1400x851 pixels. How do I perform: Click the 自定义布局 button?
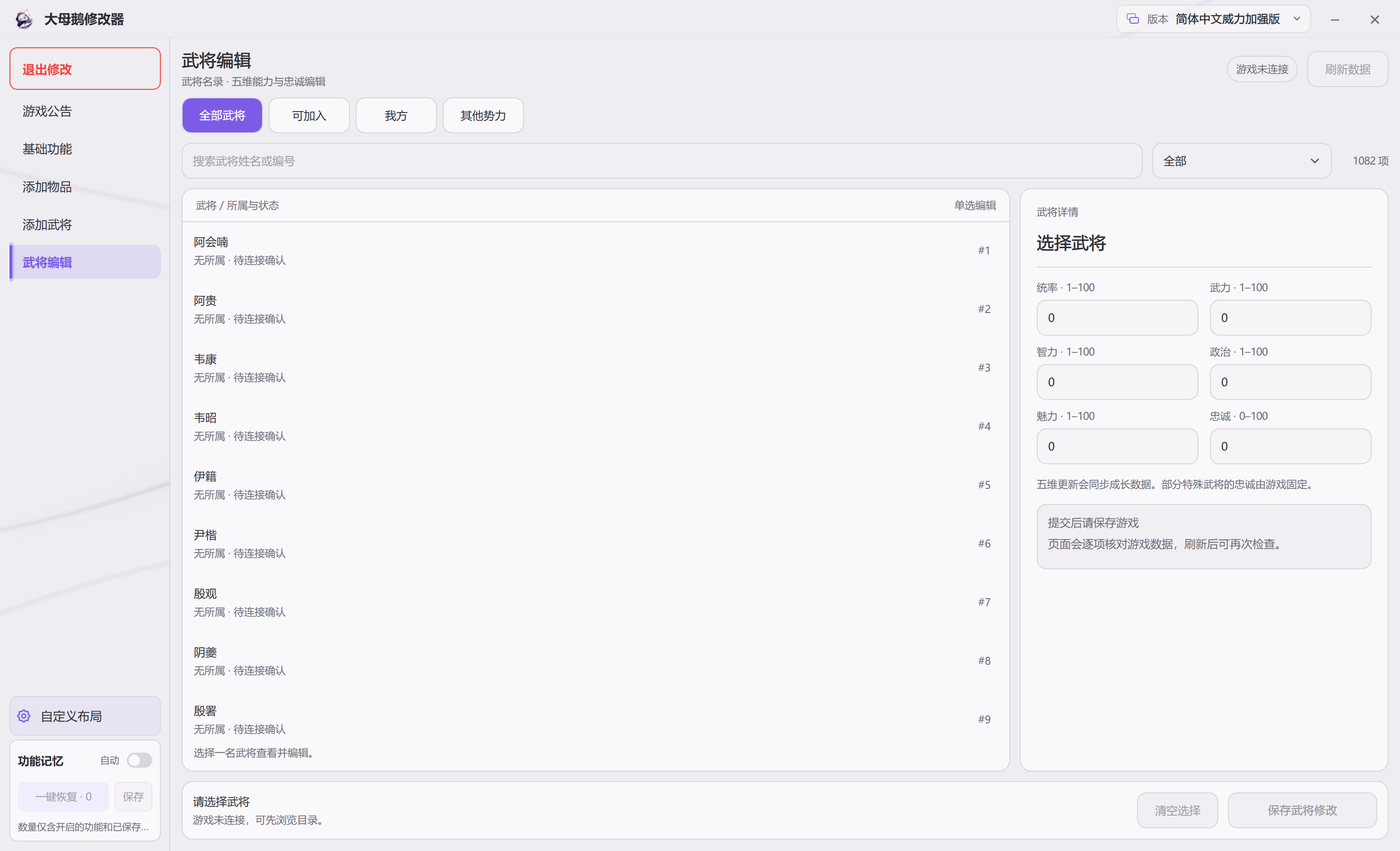pyautogui.click(x=85, y=716)
